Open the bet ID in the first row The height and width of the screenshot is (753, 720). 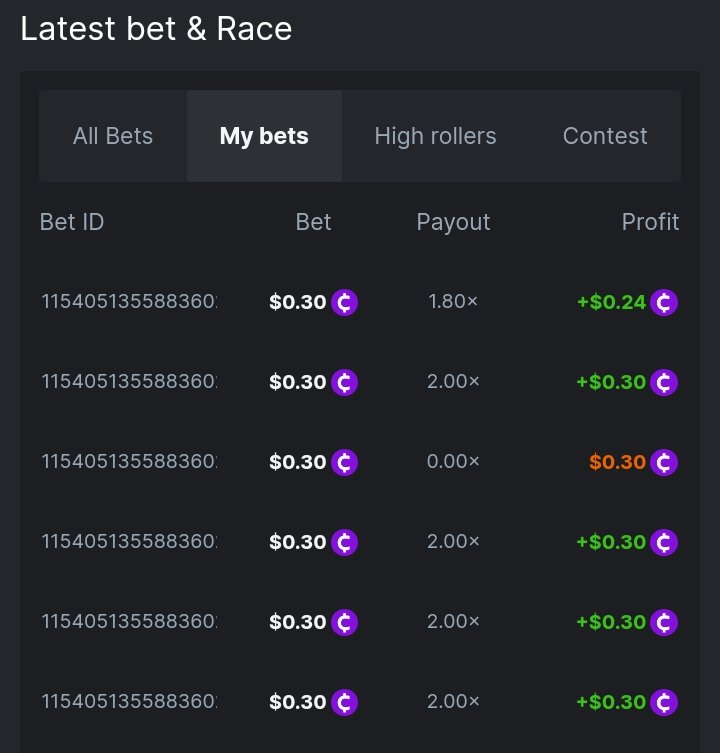(x=129, y=302)
